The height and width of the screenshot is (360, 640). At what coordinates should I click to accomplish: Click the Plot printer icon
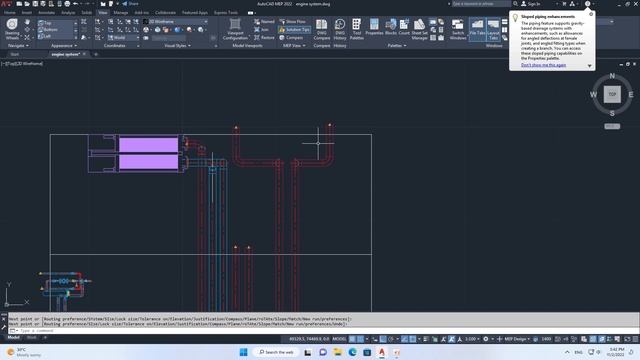(67, 4)
